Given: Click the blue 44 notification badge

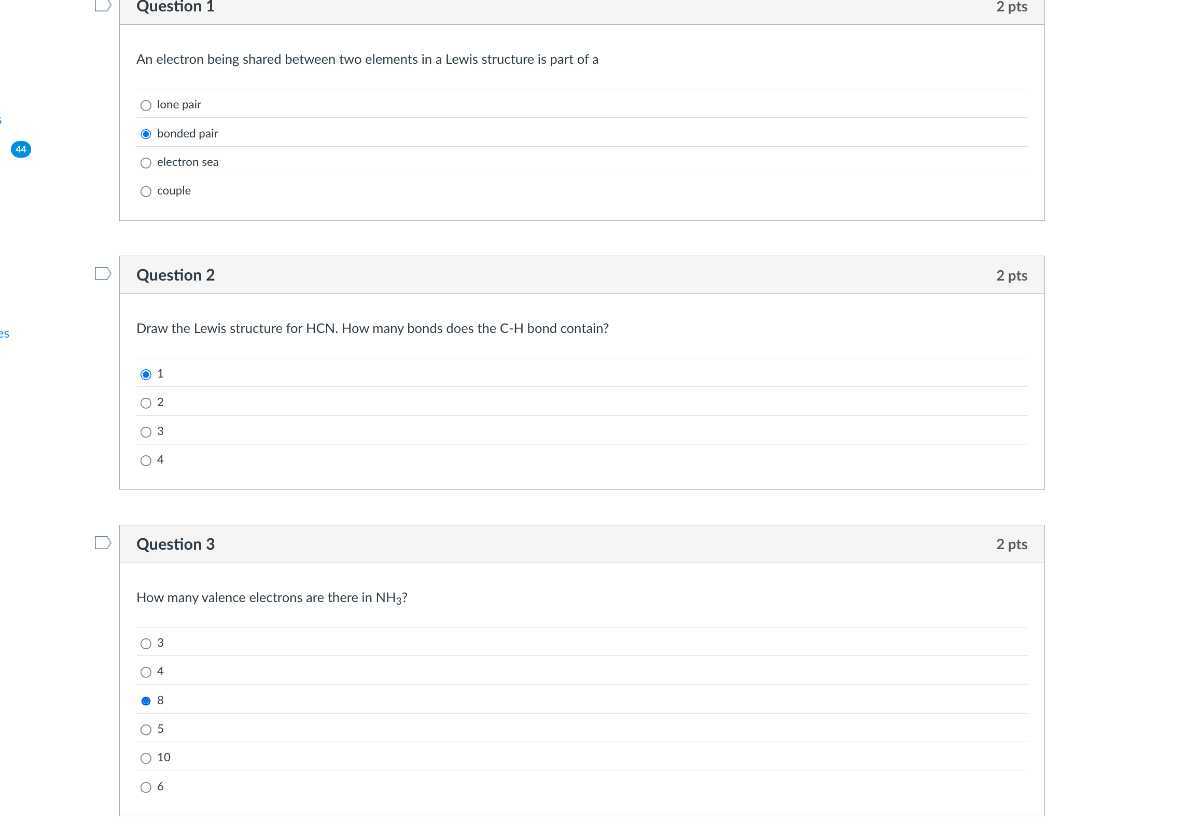Looking at the screenshot, I should [x=21, y=149].
